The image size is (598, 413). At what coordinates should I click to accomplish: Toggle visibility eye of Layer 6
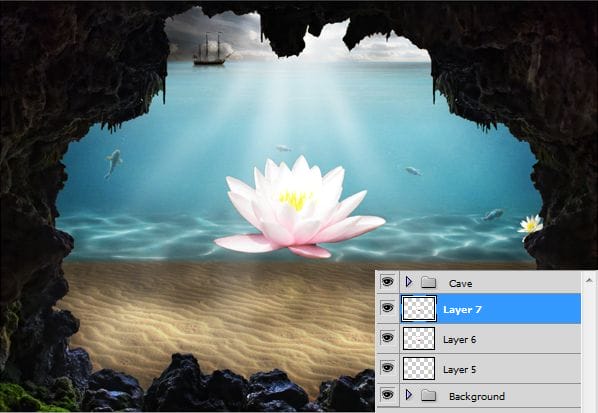pos(387,337)
